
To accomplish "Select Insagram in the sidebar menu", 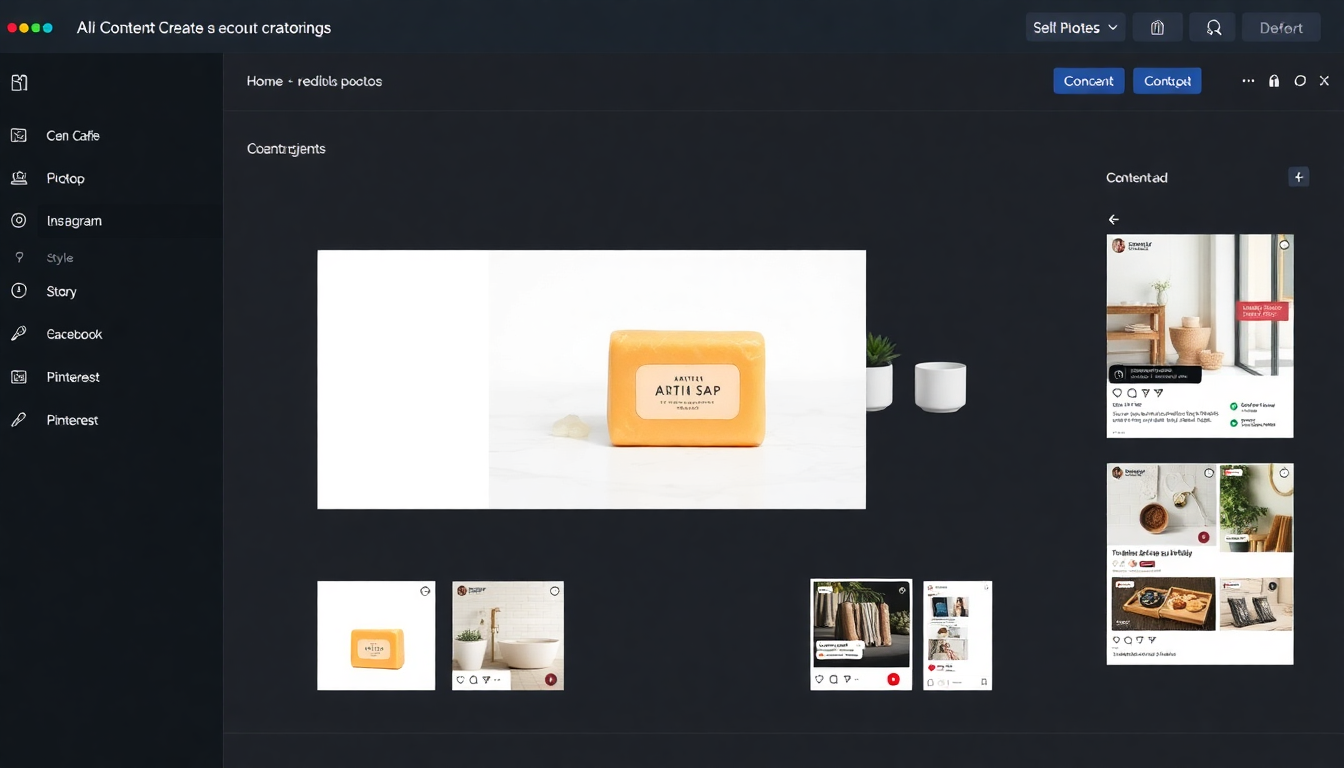I will pyautogui.click(x=74, y=220).
